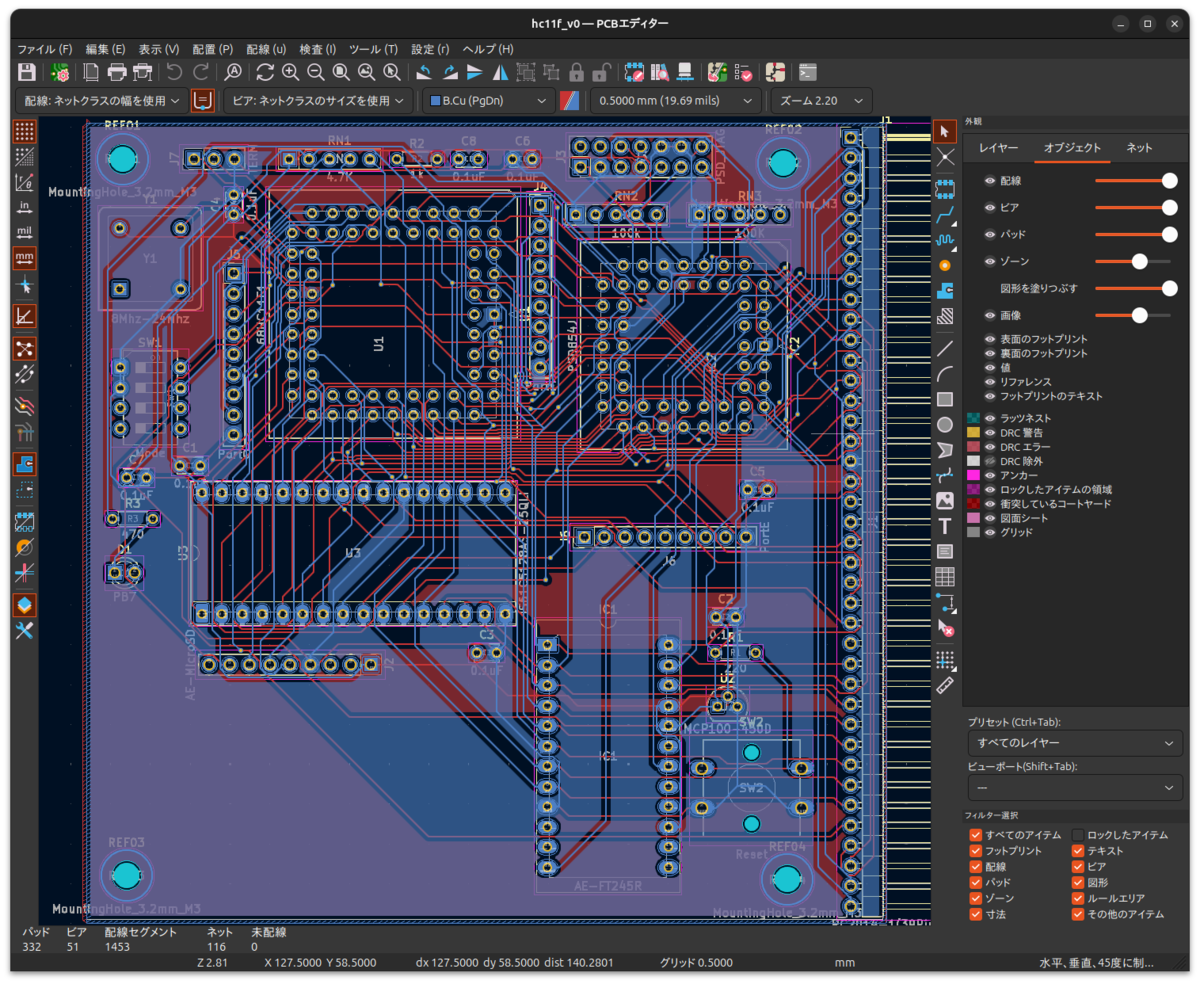
Task: Open the scripting console icon
Action: 808,72
